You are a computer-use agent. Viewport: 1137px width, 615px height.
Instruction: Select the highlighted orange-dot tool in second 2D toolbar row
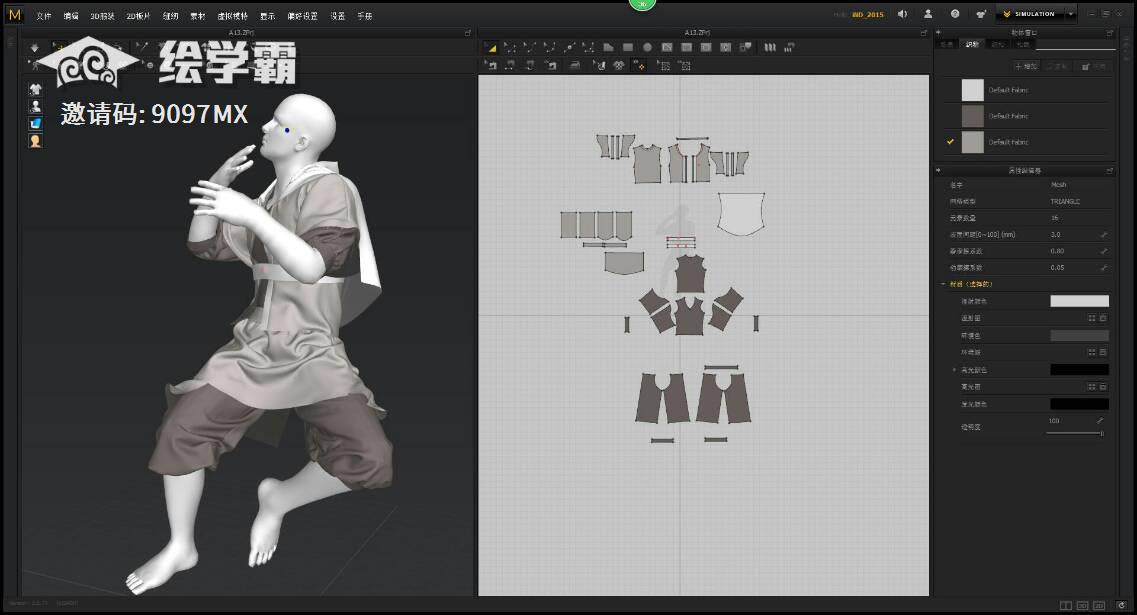pos(640,65)
